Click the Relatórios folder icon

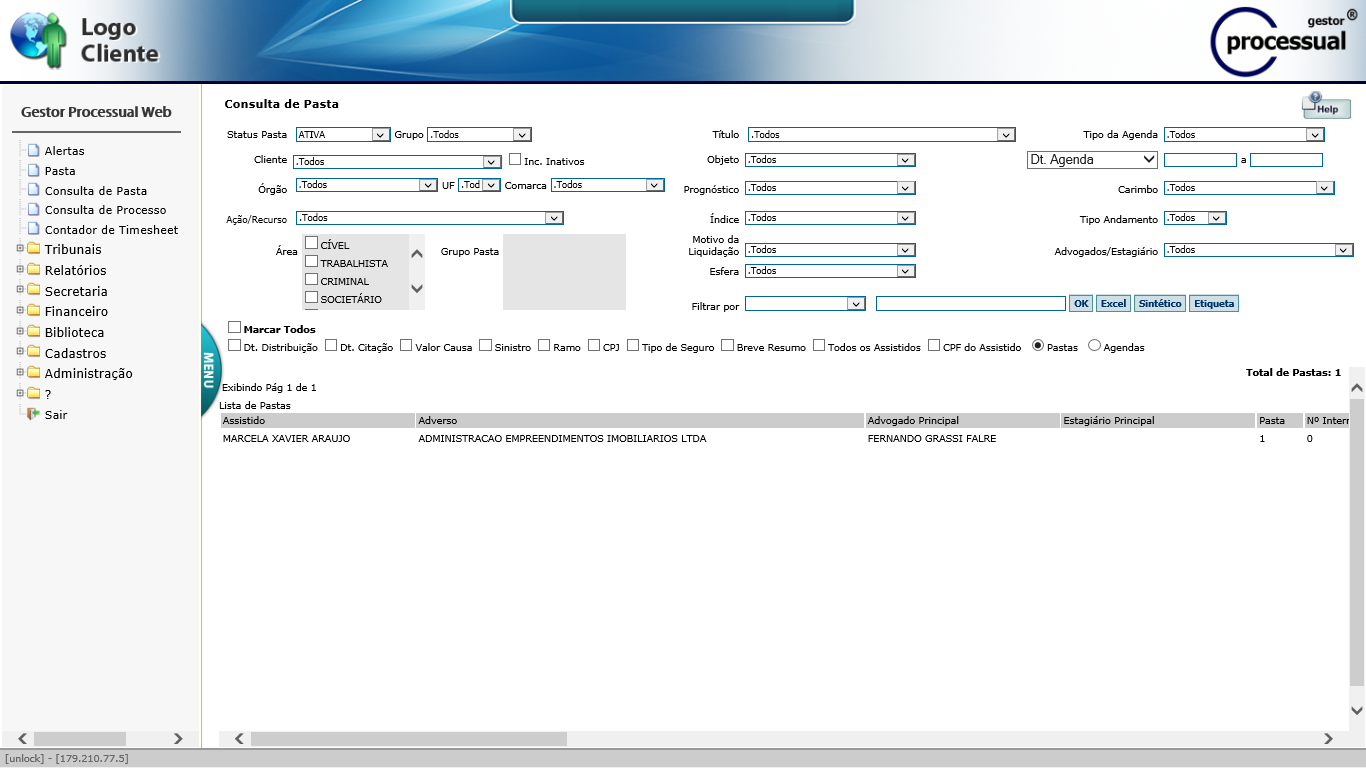point(33,270)
